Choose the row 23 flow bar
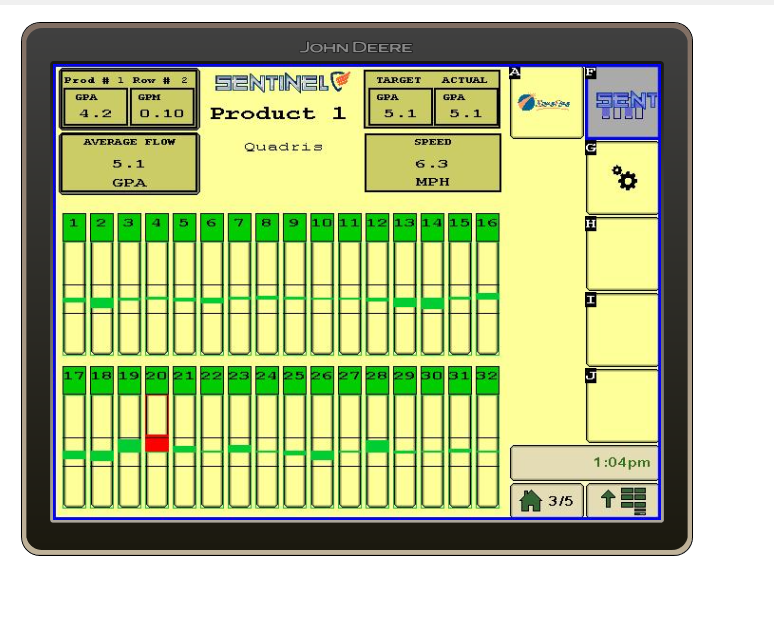The width and height of the screenshot is (774, 625). (239, 451)
